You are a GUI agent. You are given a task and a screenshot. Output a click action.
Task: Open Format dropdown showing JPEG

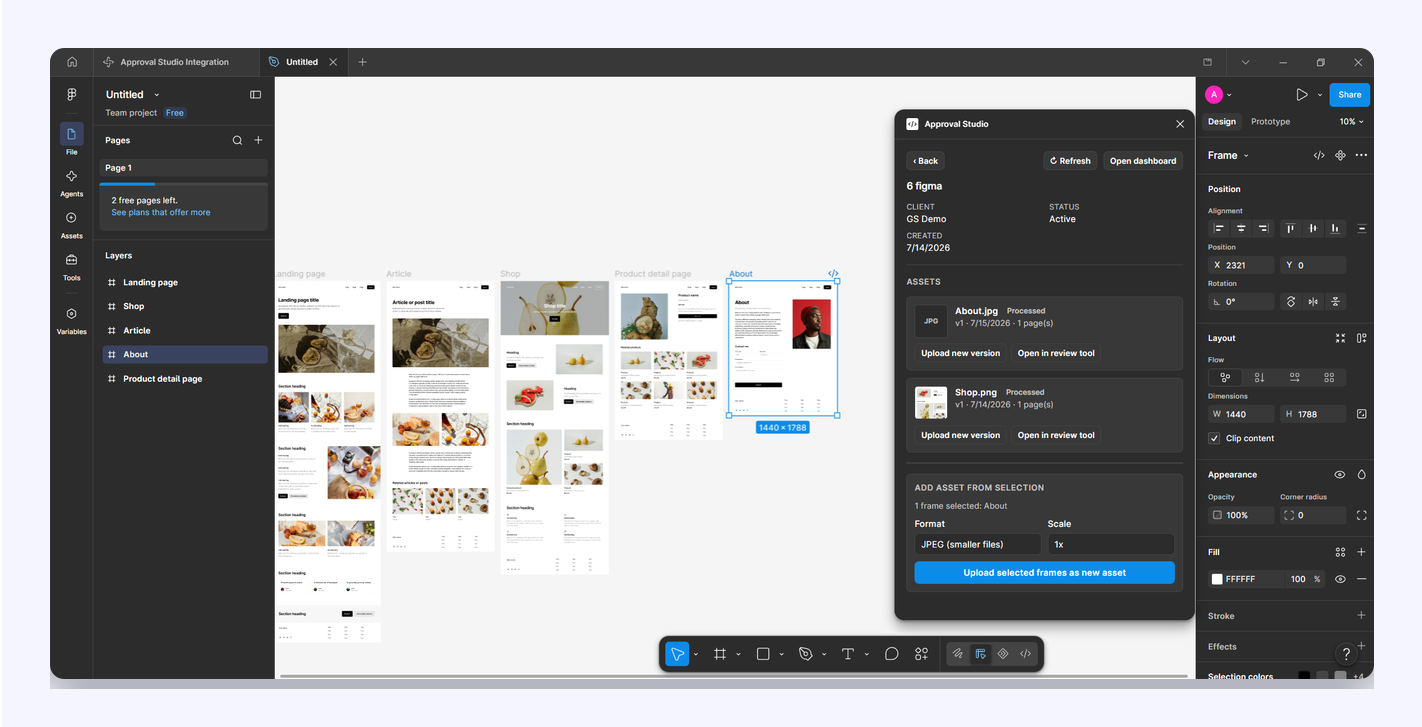click(x=979, y=544)
